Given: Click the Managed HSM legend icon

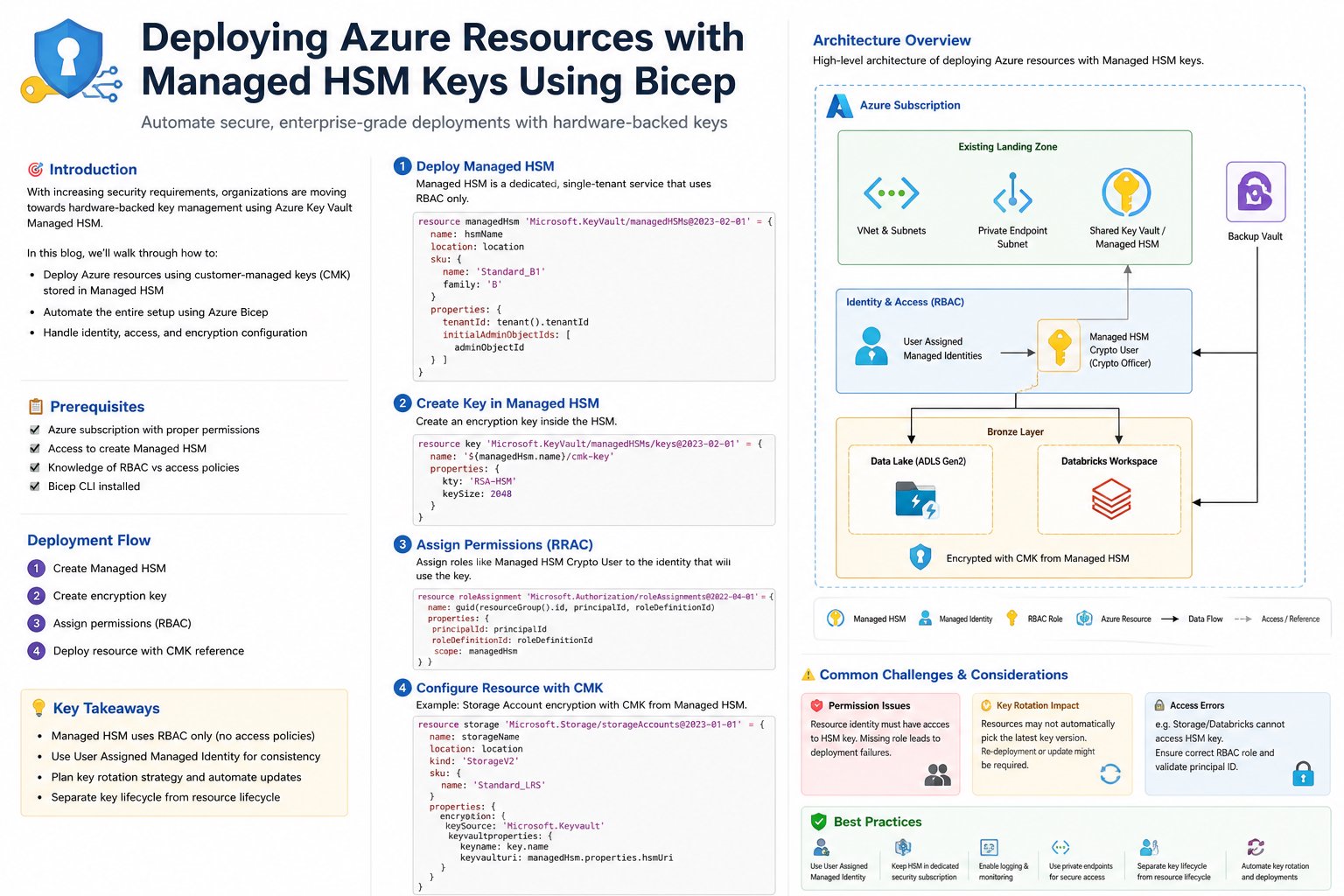Looking at the screenshot, I should [836, 619].
